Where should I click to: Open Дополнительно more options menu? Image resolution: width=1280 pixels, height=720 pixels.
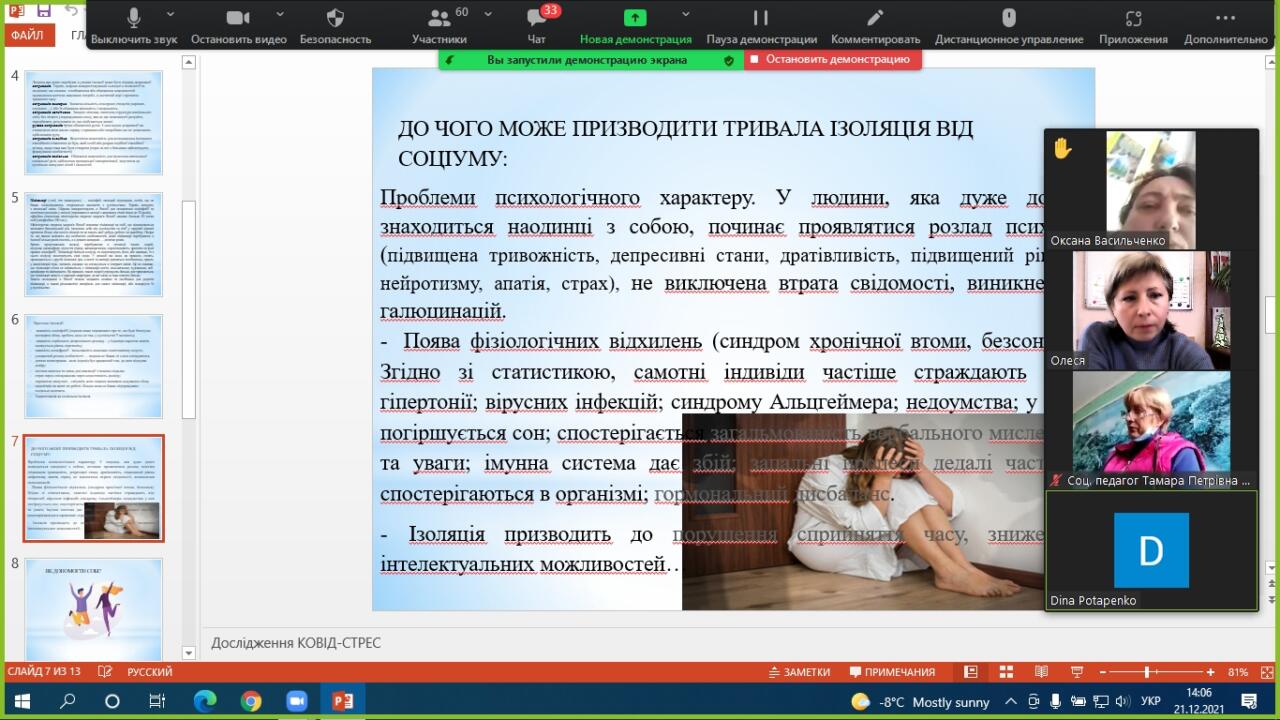click(1225, 27)
